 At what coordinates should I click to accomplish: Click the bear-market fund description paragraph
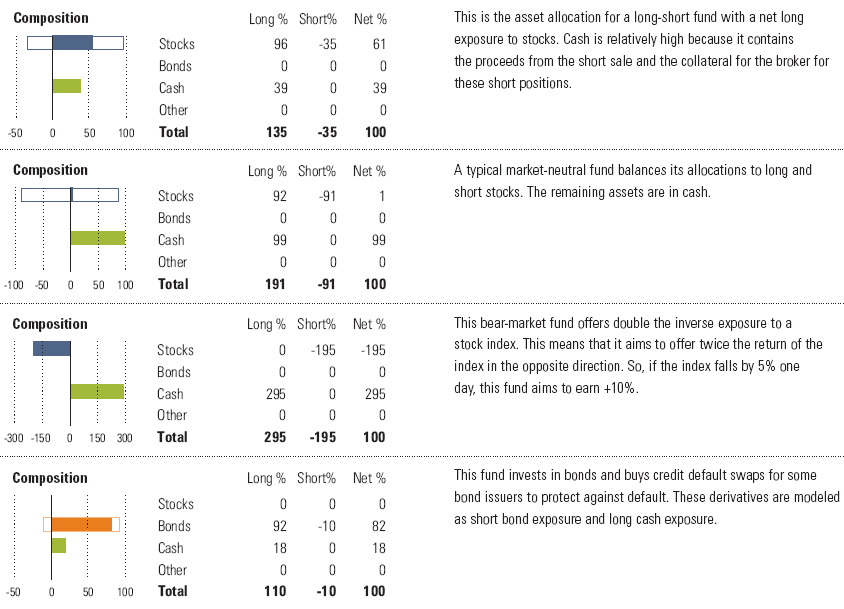[x=638, y=355]
